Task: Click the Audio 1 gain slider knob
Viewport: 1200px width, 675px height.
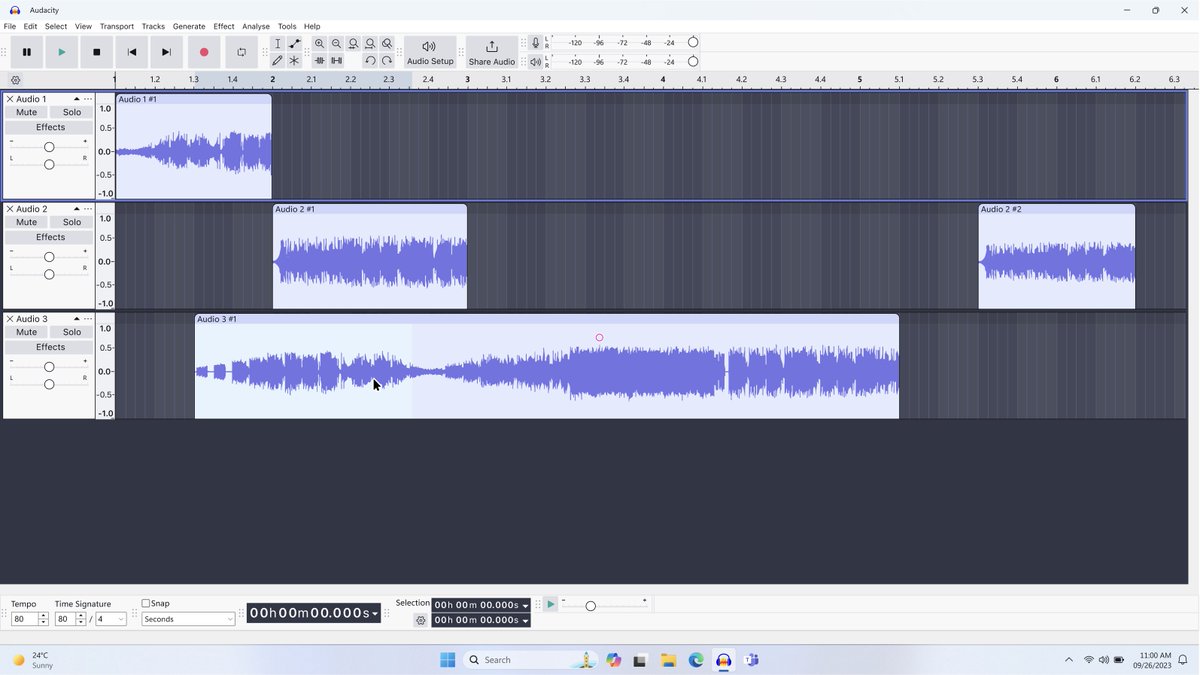Action: (x=49, y=147)
